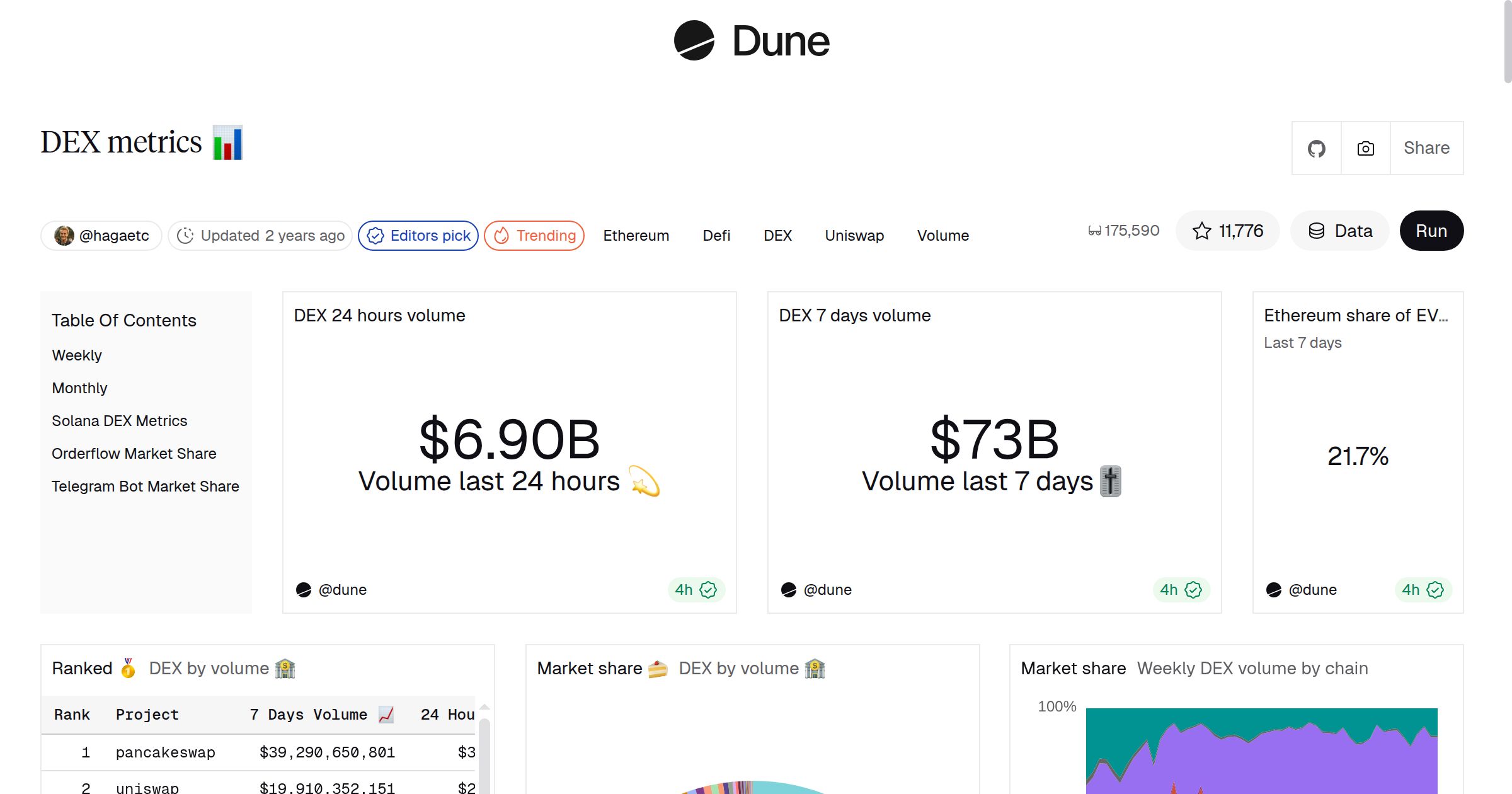Image resolution: width=1512 pixels, height=794 pixels.
Task: Click the flame icon inside the Trending badge
Action: coord(501,235)
